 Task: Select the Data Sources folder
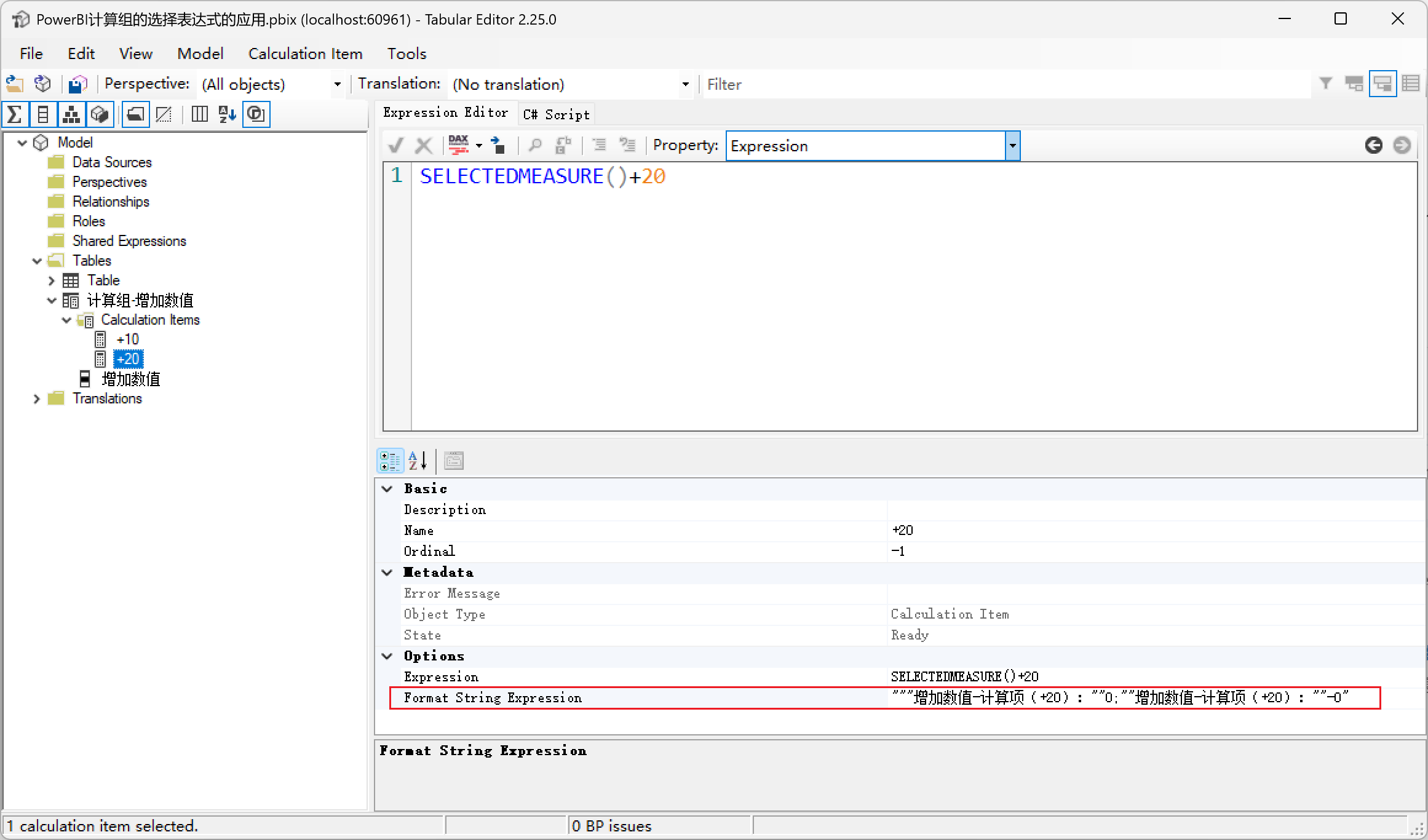(x=112, y=162)
